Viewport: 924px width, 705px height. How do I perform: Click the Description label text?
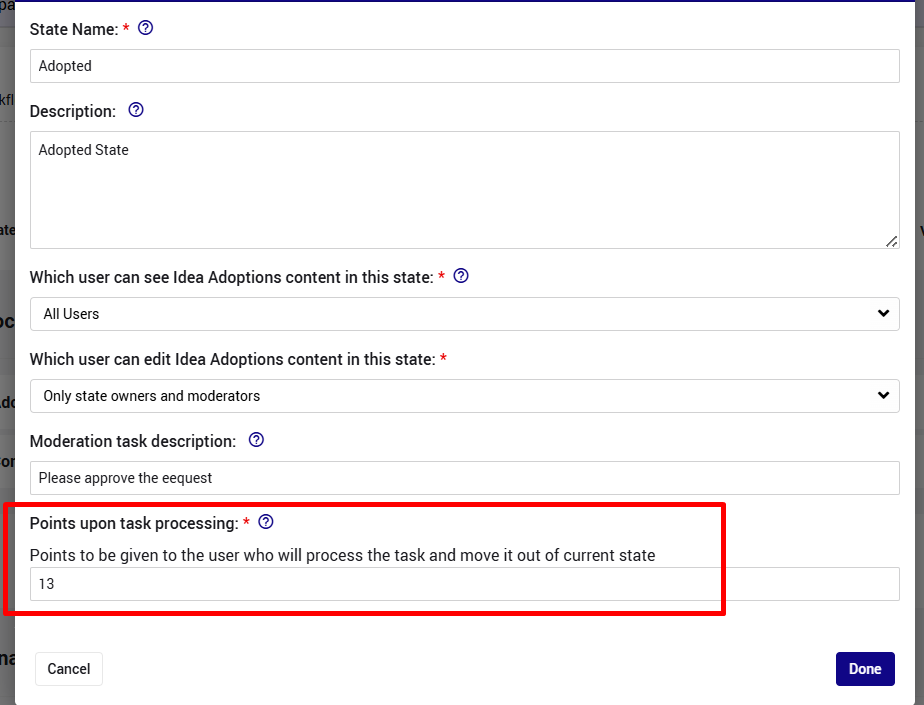[x=73, y=111]
